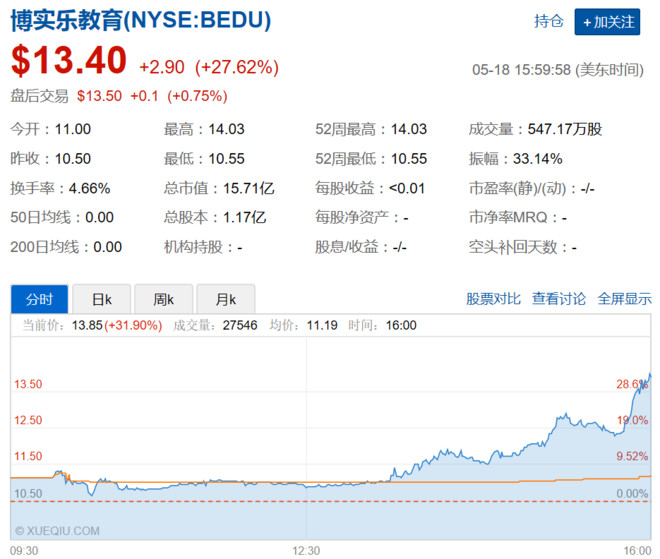Click the 13.50 price axis label
660x559 pixels.
point(28,385)
